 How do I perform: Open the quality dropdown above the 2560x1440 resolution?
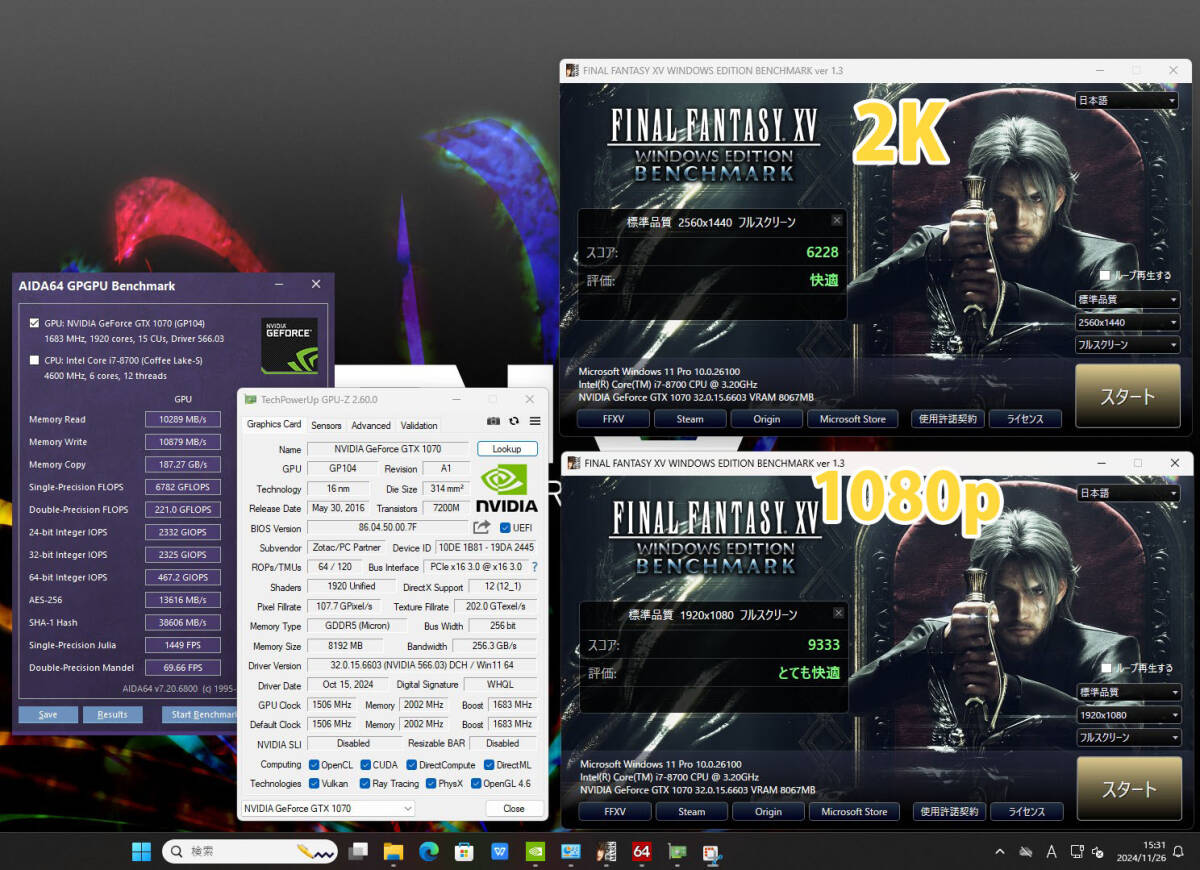click(x=1127, y=300)
